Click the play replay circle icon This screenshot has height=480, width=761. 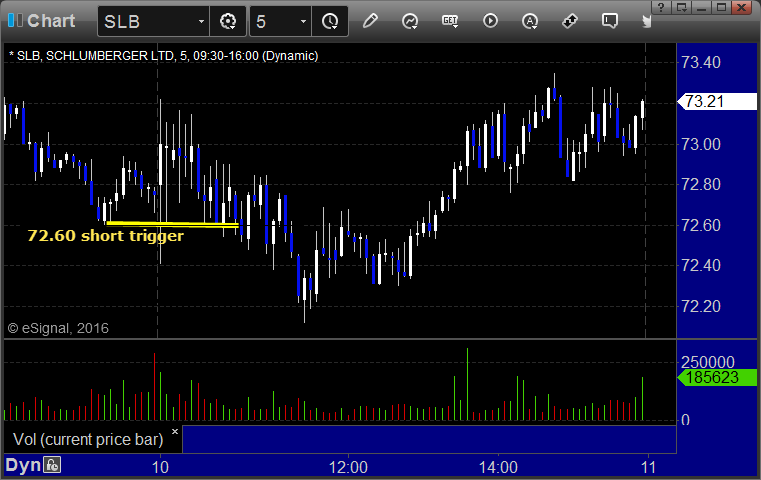tap(490, 21)
